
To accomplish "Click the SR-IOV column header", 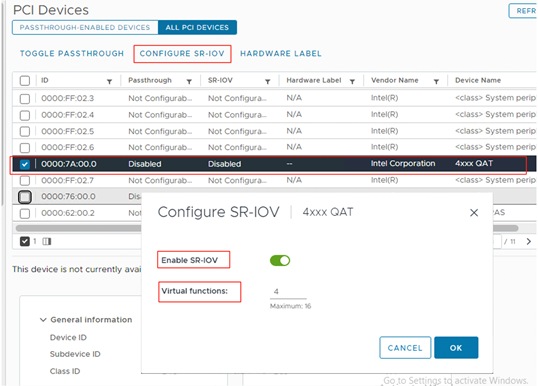I will pyautogui.click(x=220, y=80).
